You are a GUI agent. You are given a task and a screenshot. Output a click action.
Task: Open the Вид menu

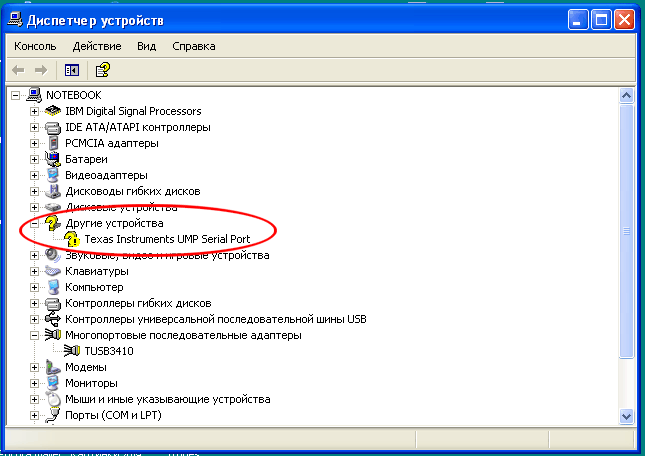[x=146, y=46]
